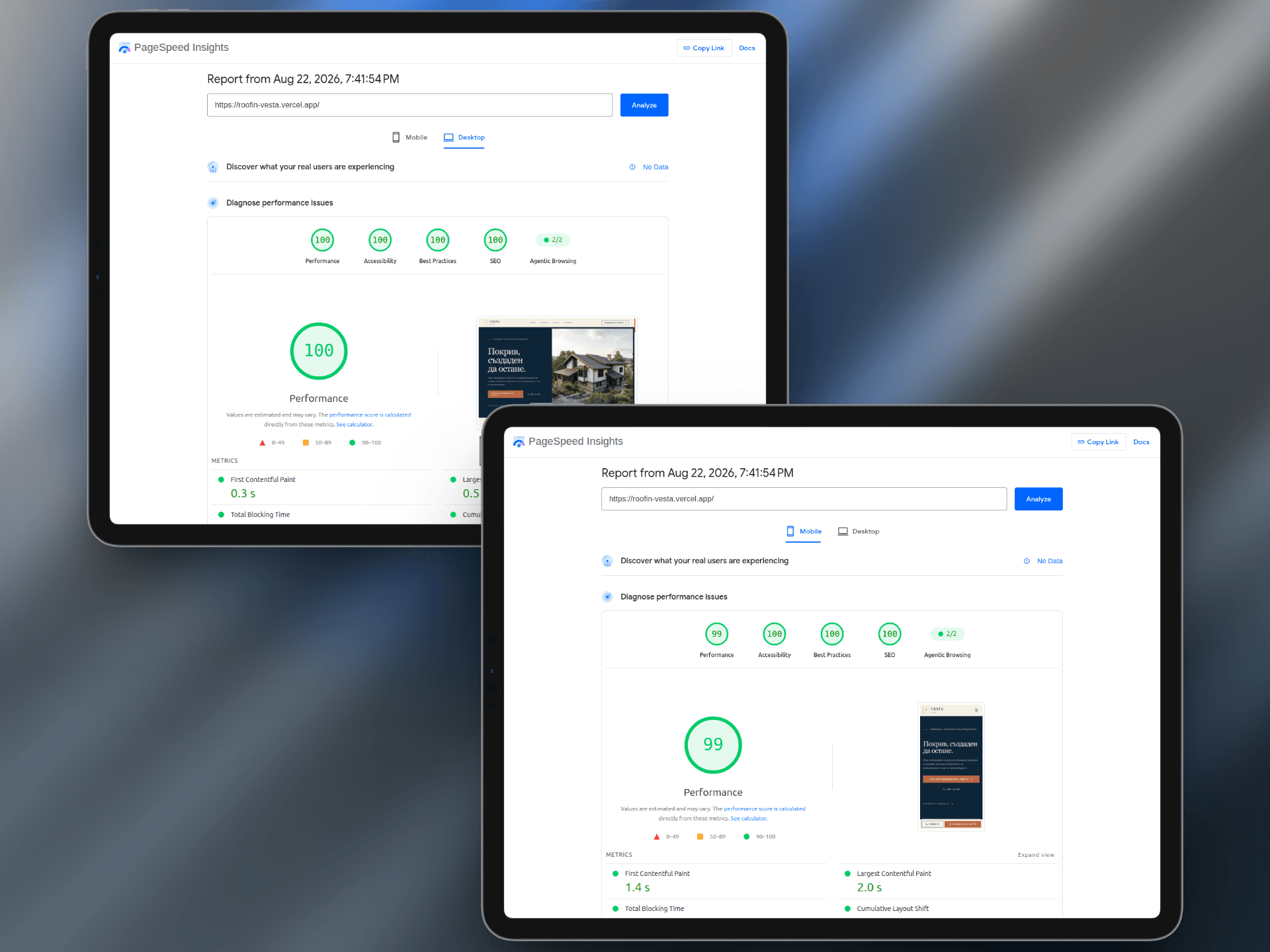Click the '1.4 s' value in the lower tablet
The width and height of the screenshot is (1270, 952).
point(638,888)
